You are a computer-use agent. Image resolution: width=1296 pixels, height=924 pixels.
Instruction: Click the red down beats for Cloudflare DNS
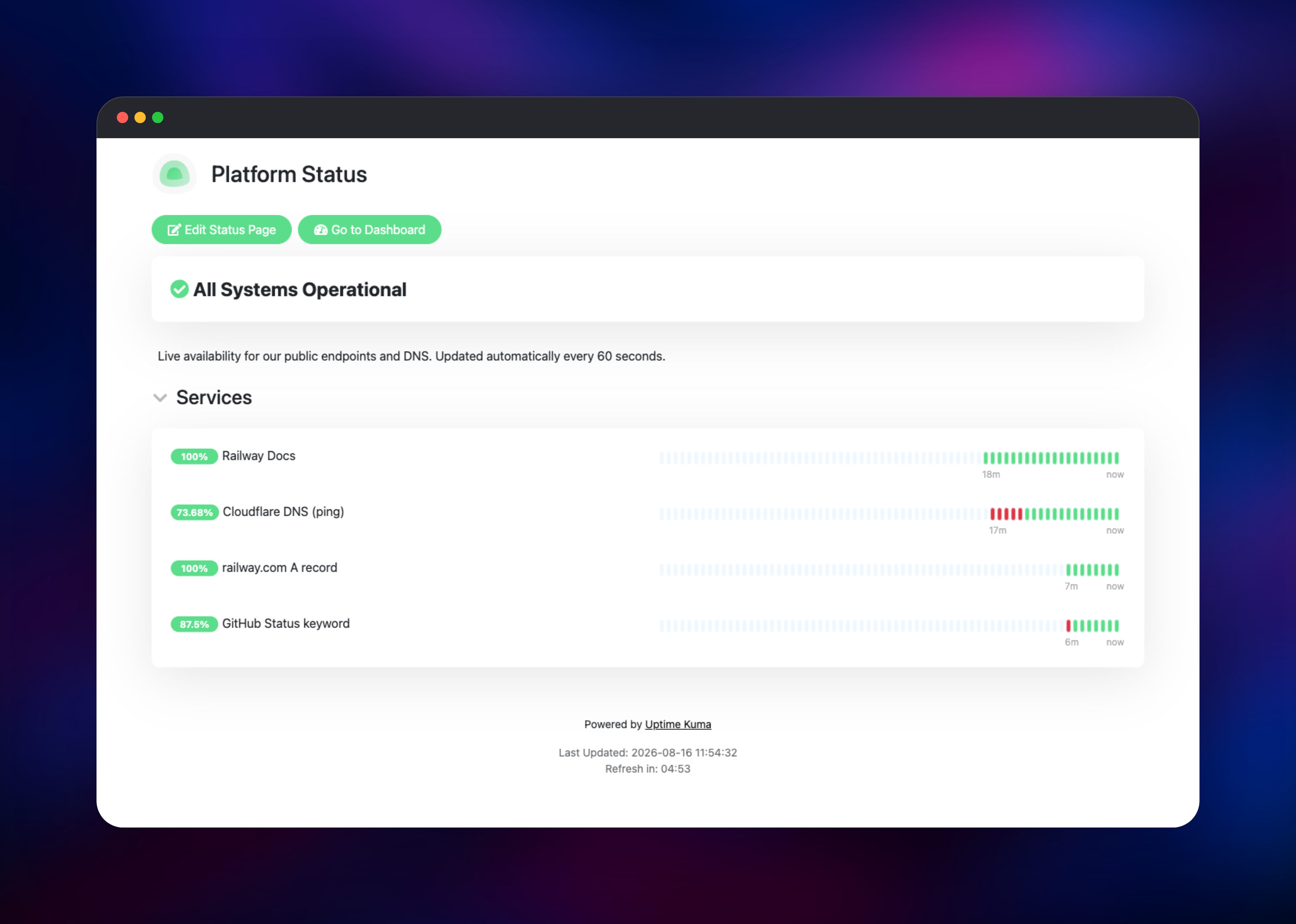point(1006,514)
